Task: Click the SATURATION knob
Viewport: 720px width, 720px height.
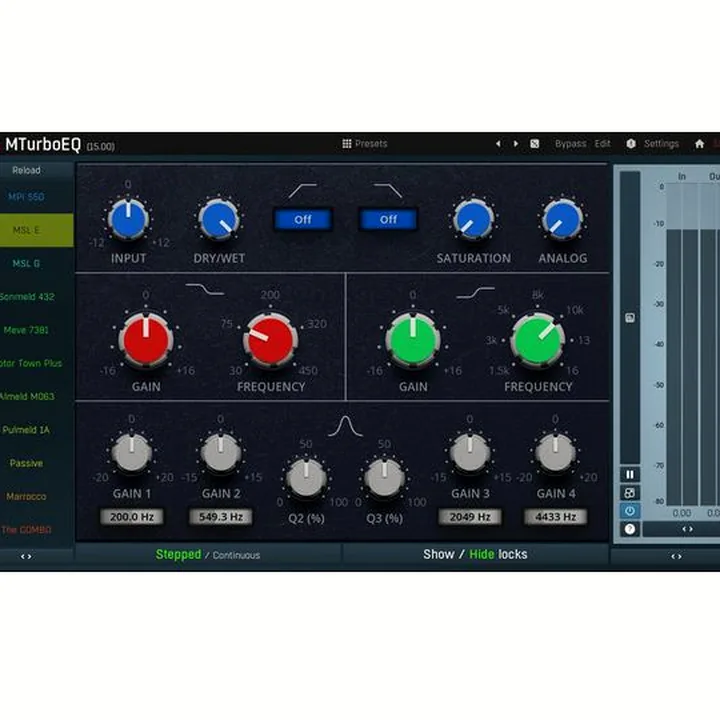Action: click(473, 219)
